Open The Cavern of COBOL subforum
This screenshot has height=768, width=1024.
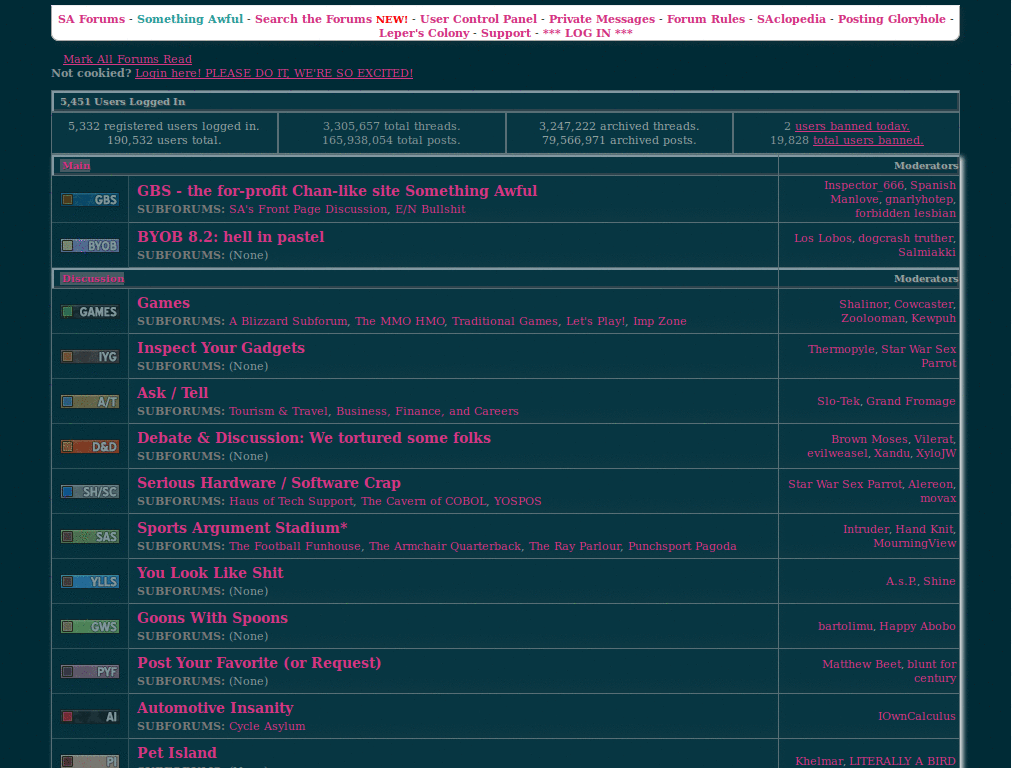(424, 502)
